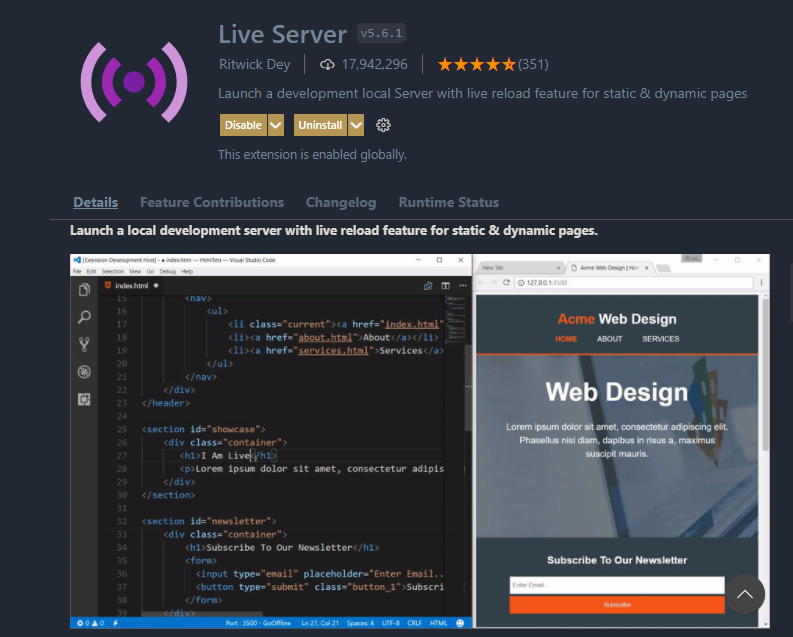Open the Runtime Status tab
Image resolution: width=793 pixels, height=637 pixels.
click(x=449, y=202)
